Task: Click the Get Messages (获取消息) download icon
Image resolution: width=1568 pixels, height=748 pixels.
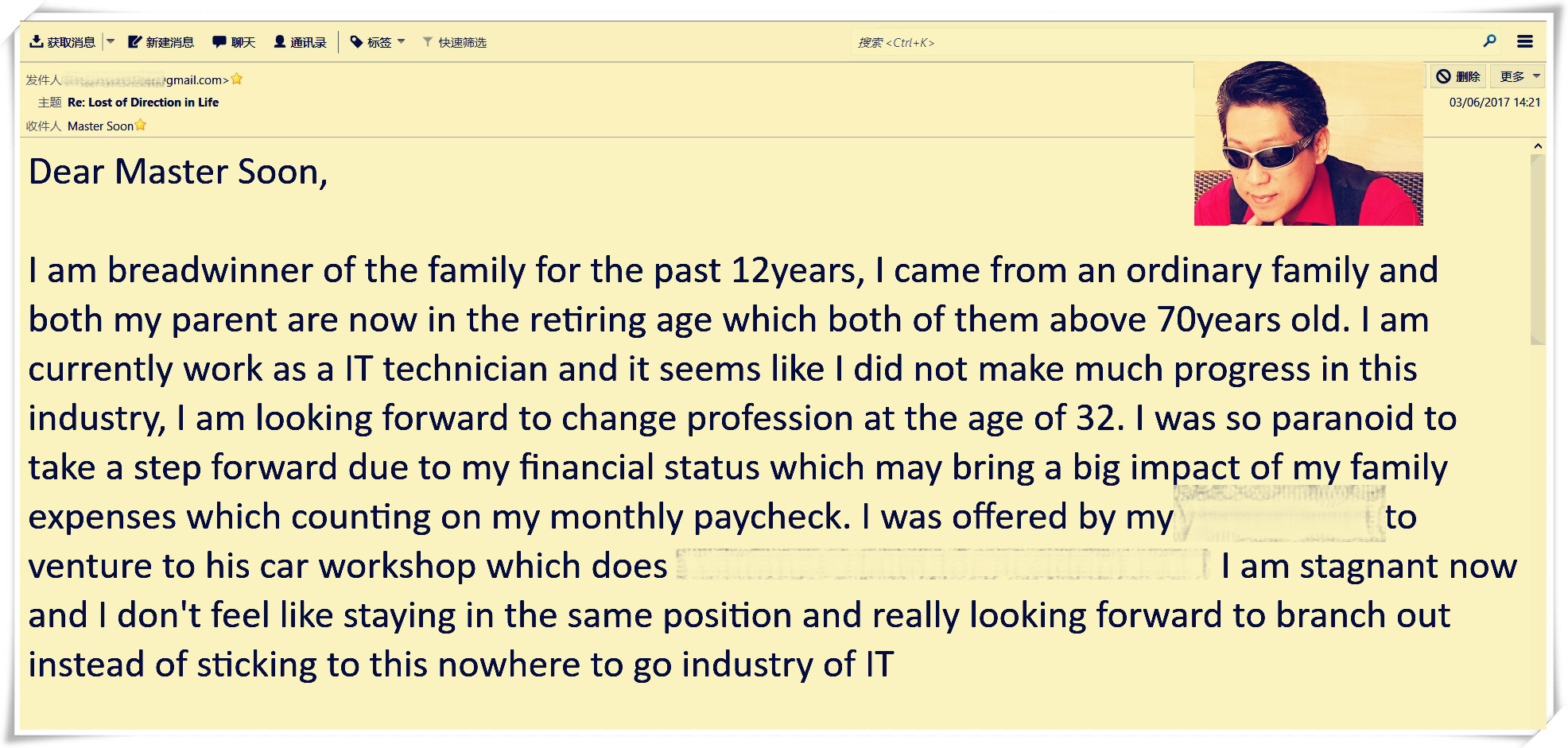Action: [x=37, y=42]
